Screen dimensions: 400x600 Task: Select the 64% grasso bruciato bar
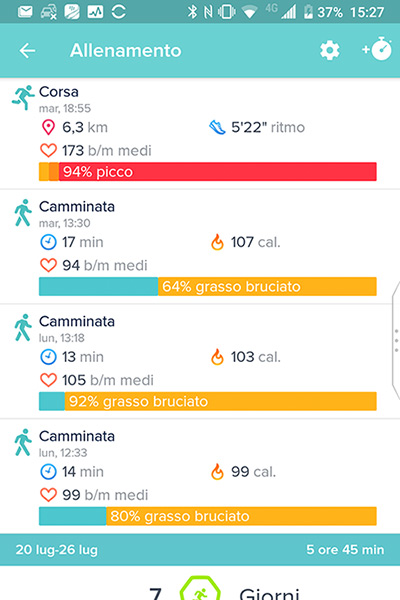click(x=207, y=286)
